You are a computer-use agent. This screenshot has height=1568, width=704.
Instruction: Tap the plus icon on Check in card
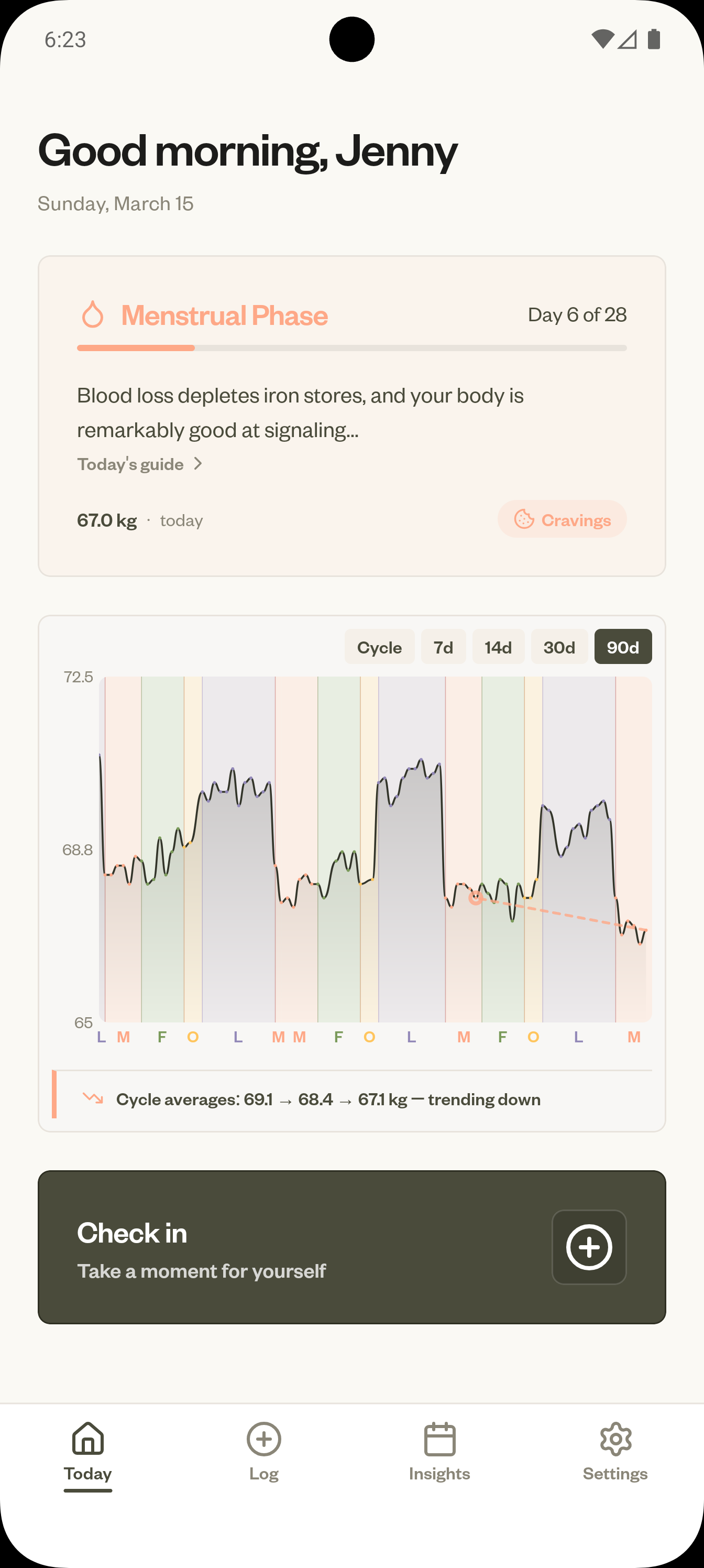[x=588, y=1247]
